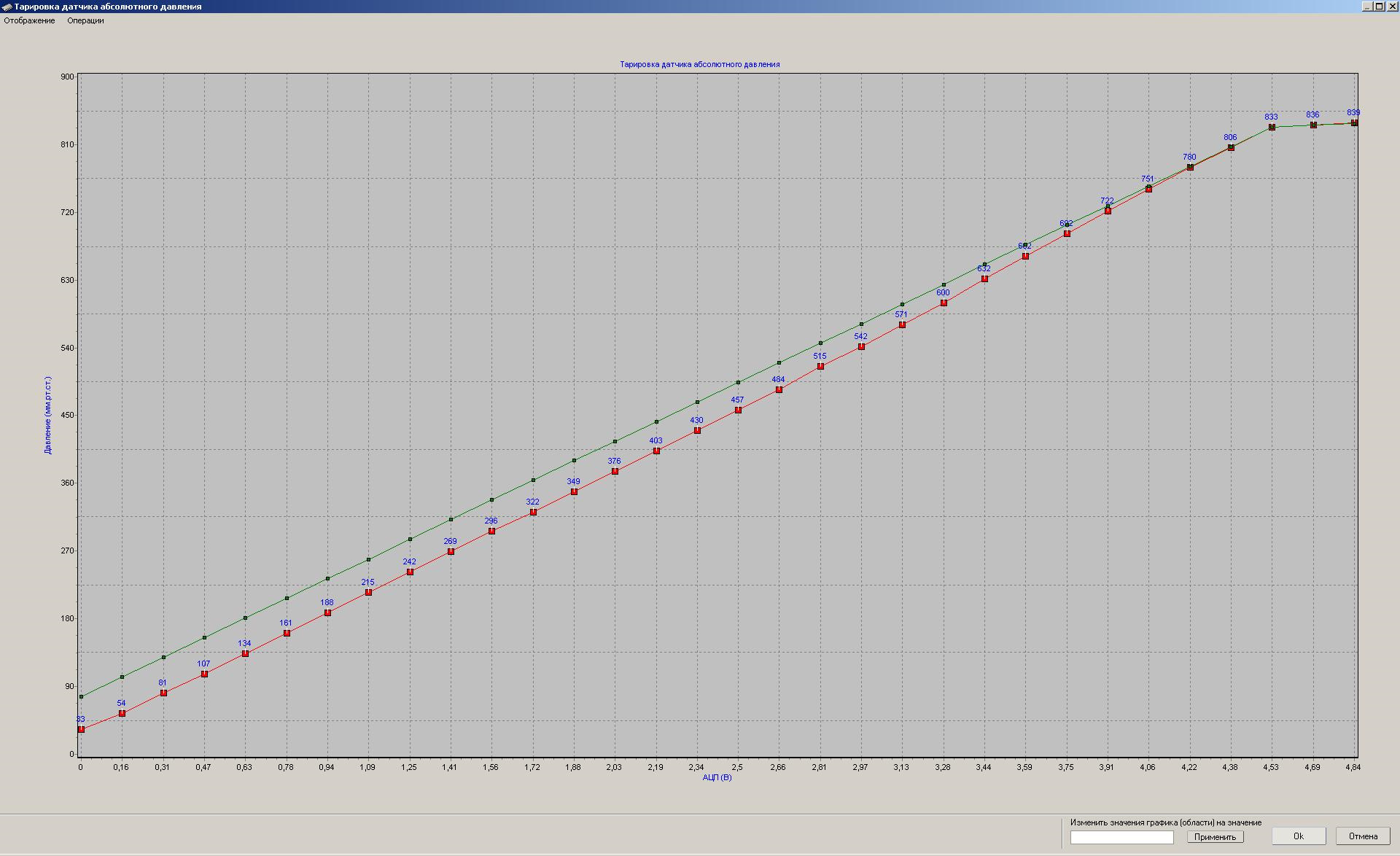
Task: Select the red data point labeled 33
Action: coord(81,729)
